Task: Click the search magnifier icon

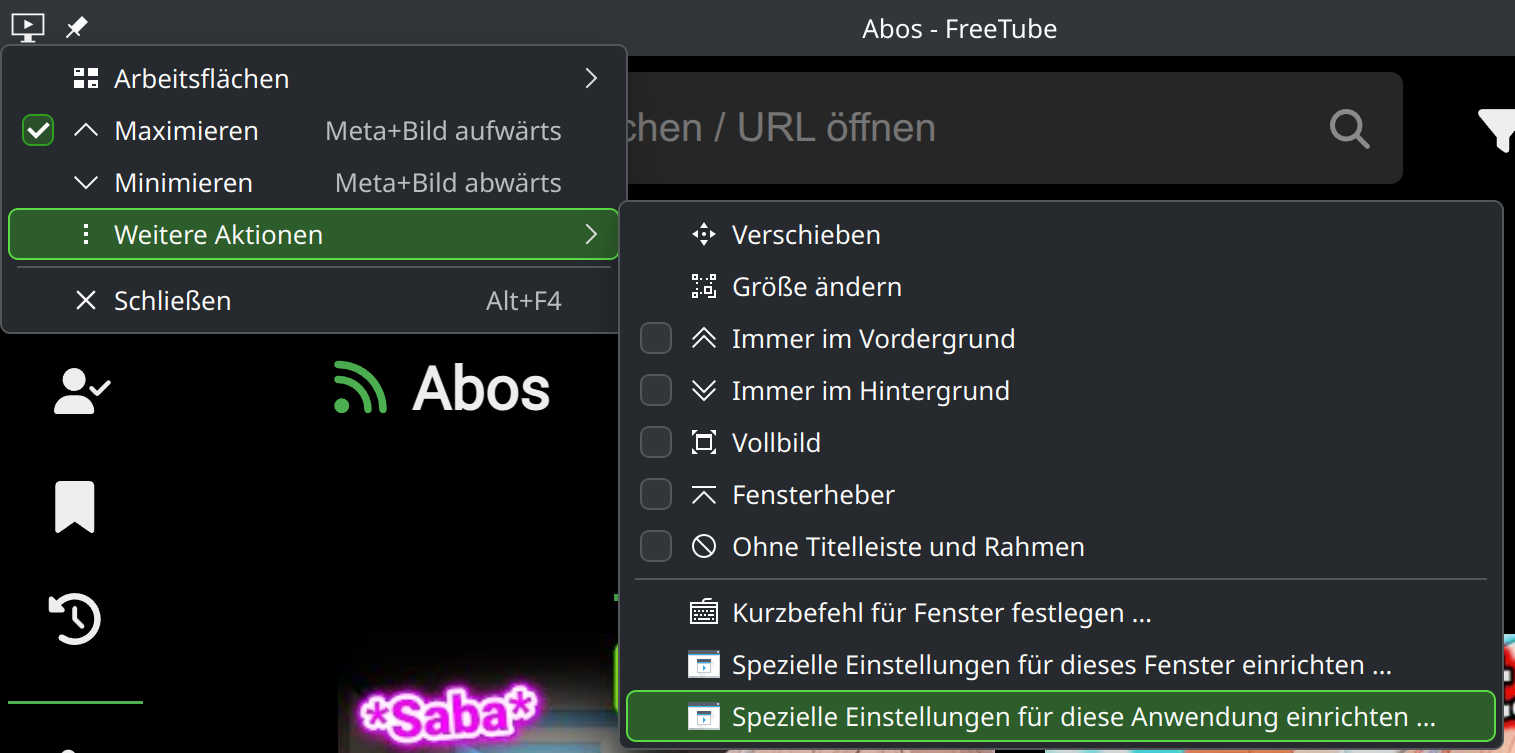Action: click(x=1349, y=129)
